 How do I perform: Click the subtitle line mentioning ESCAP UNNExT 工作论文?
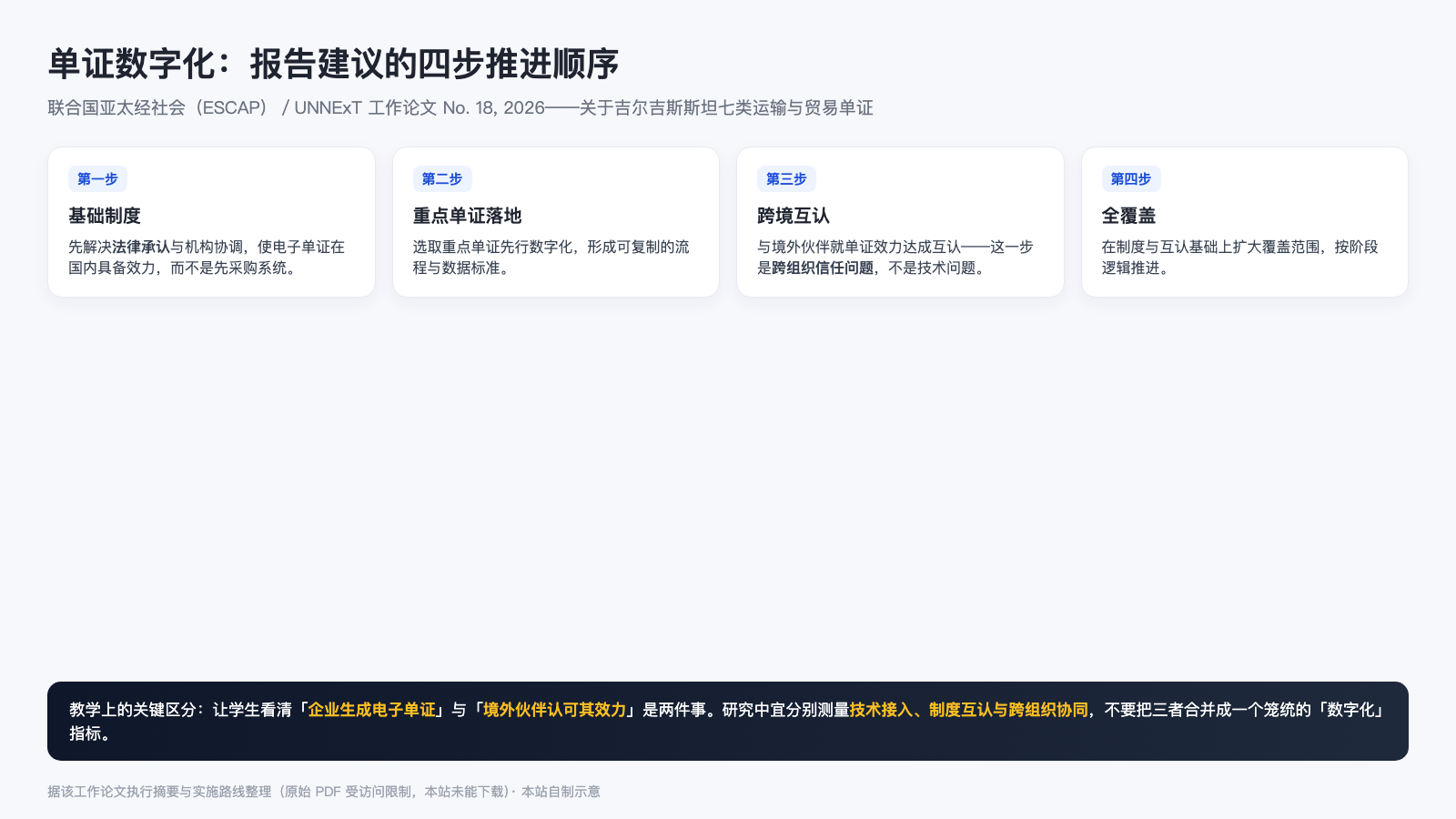(x=460, y=107)
